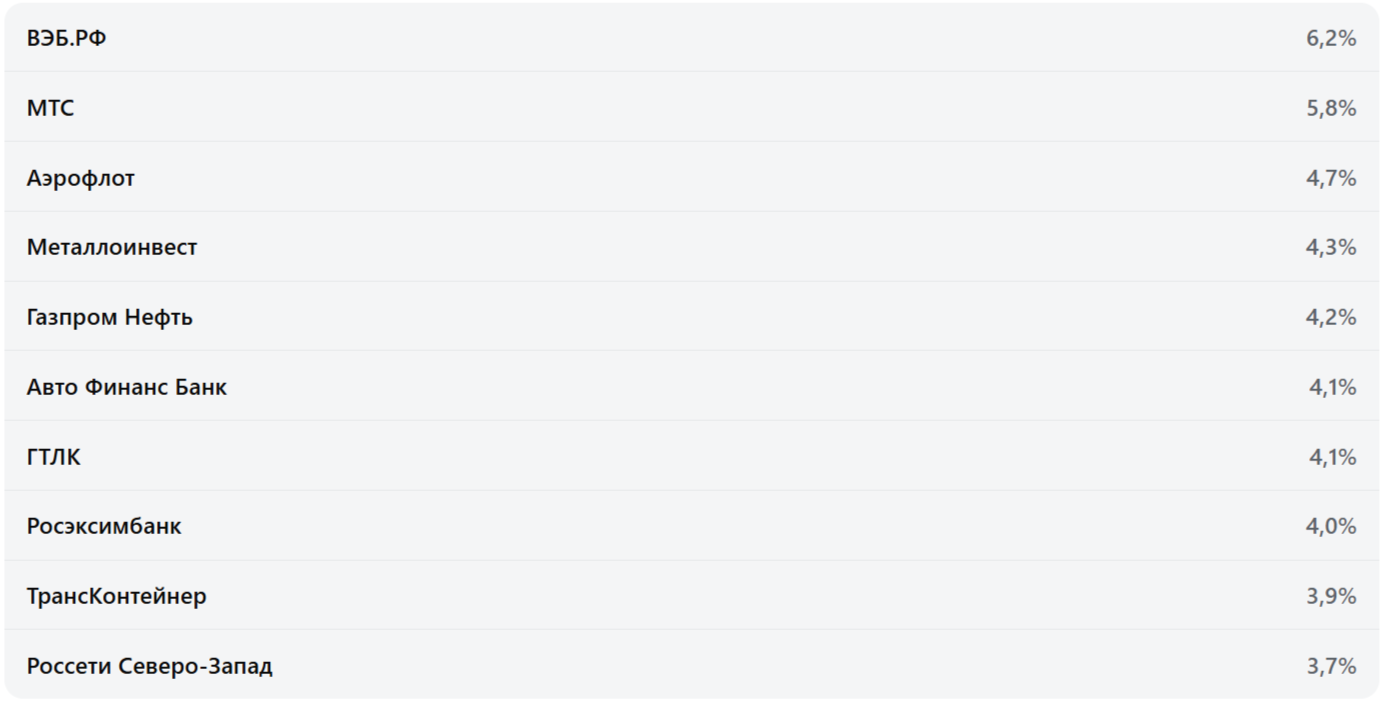Select the МТС row label
This screenshot has width=1385, height=704.
click(x=50, y=108)
